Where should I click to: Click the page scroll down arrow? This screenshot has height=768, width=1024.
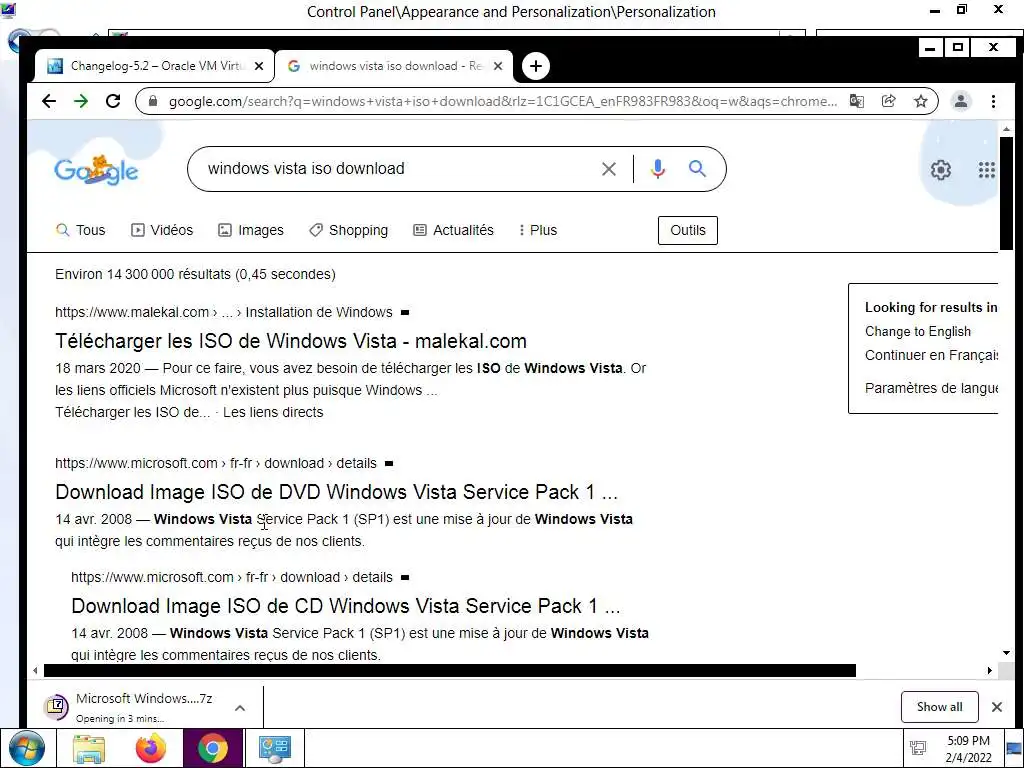[x=1006, y=652]
